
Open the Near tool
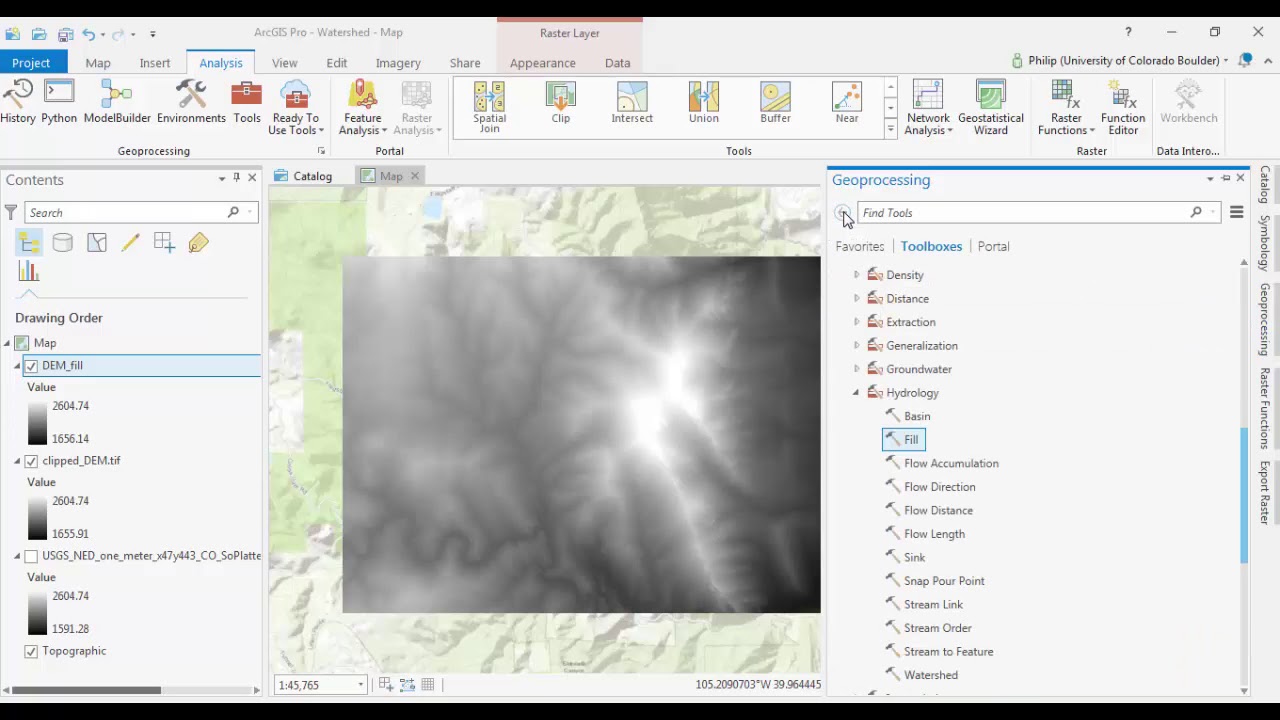(847, 104)
